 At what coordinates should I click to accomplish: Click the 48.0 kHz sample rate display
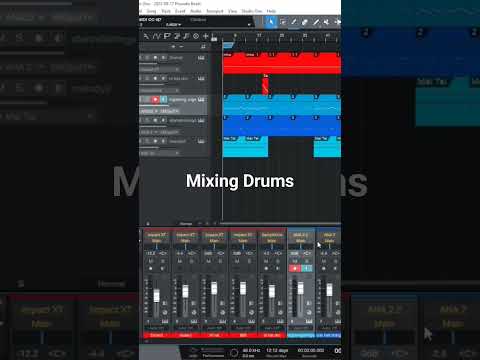(252, 350)
